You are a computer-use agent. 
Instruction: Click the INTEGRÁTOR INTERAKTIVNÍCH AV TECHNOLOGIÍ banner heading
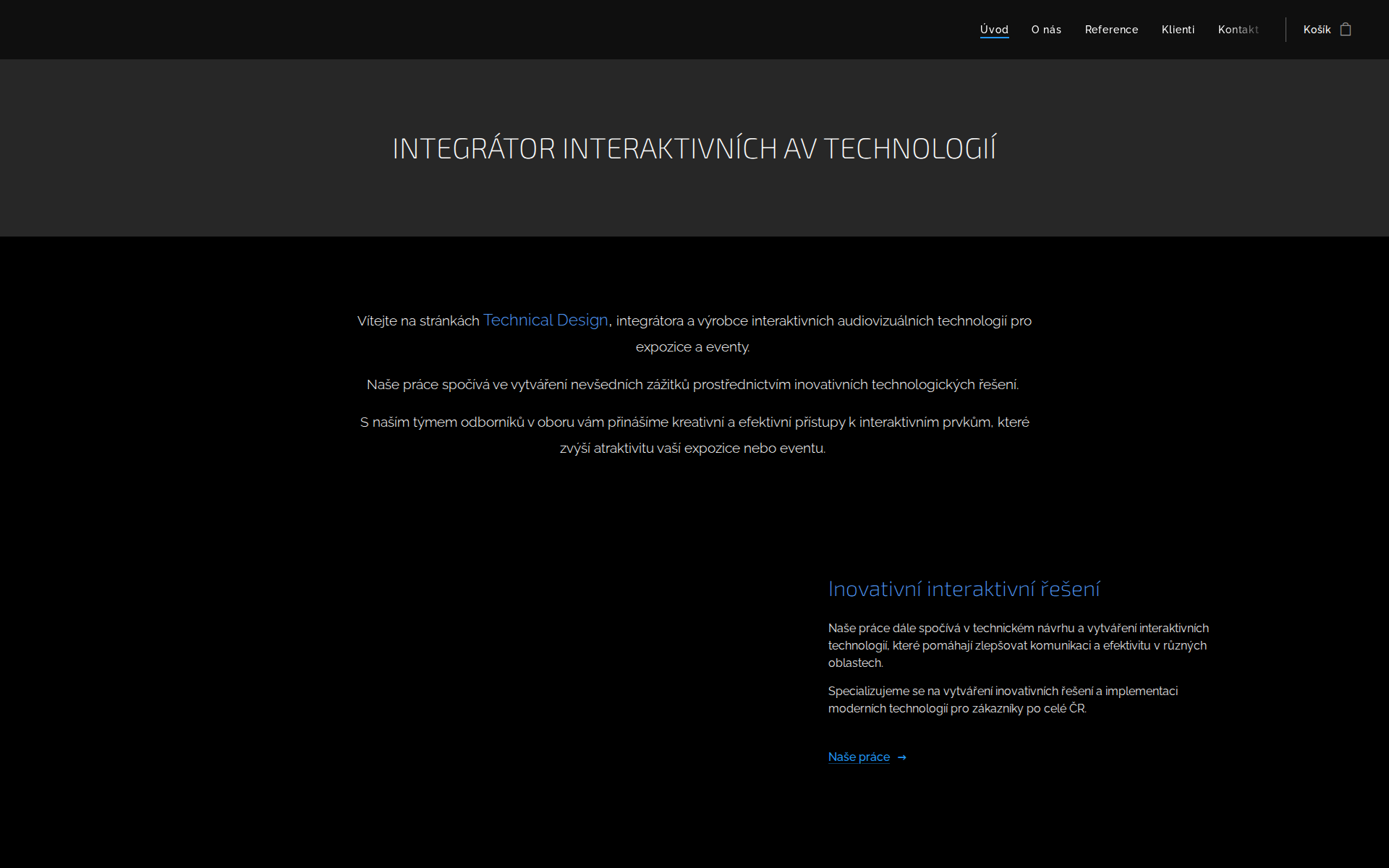pyautogui.click(x=694, y=148)
